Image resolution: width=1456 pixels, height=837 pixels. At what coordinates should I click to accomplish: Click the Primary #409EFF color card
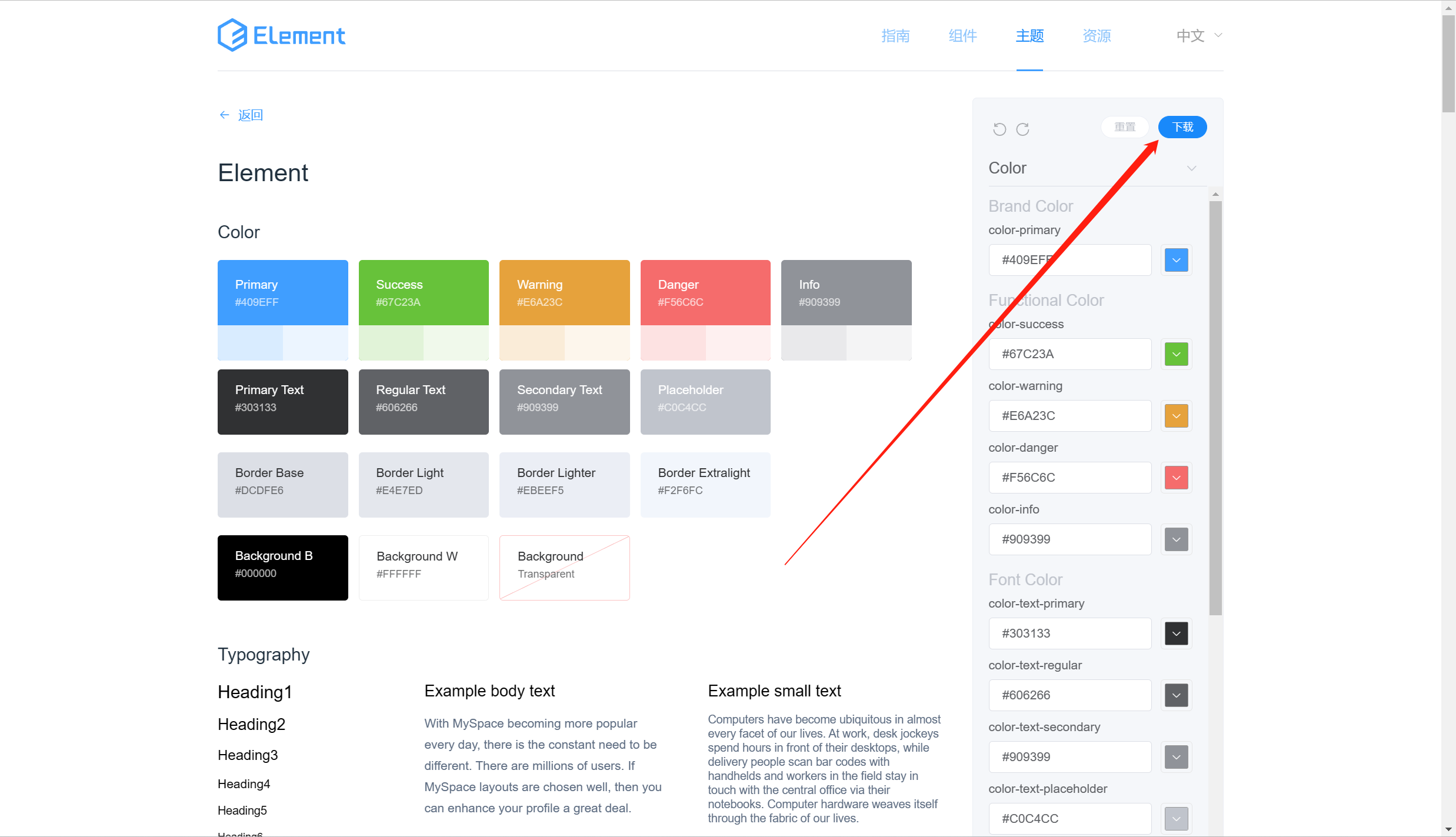(282, 293)
